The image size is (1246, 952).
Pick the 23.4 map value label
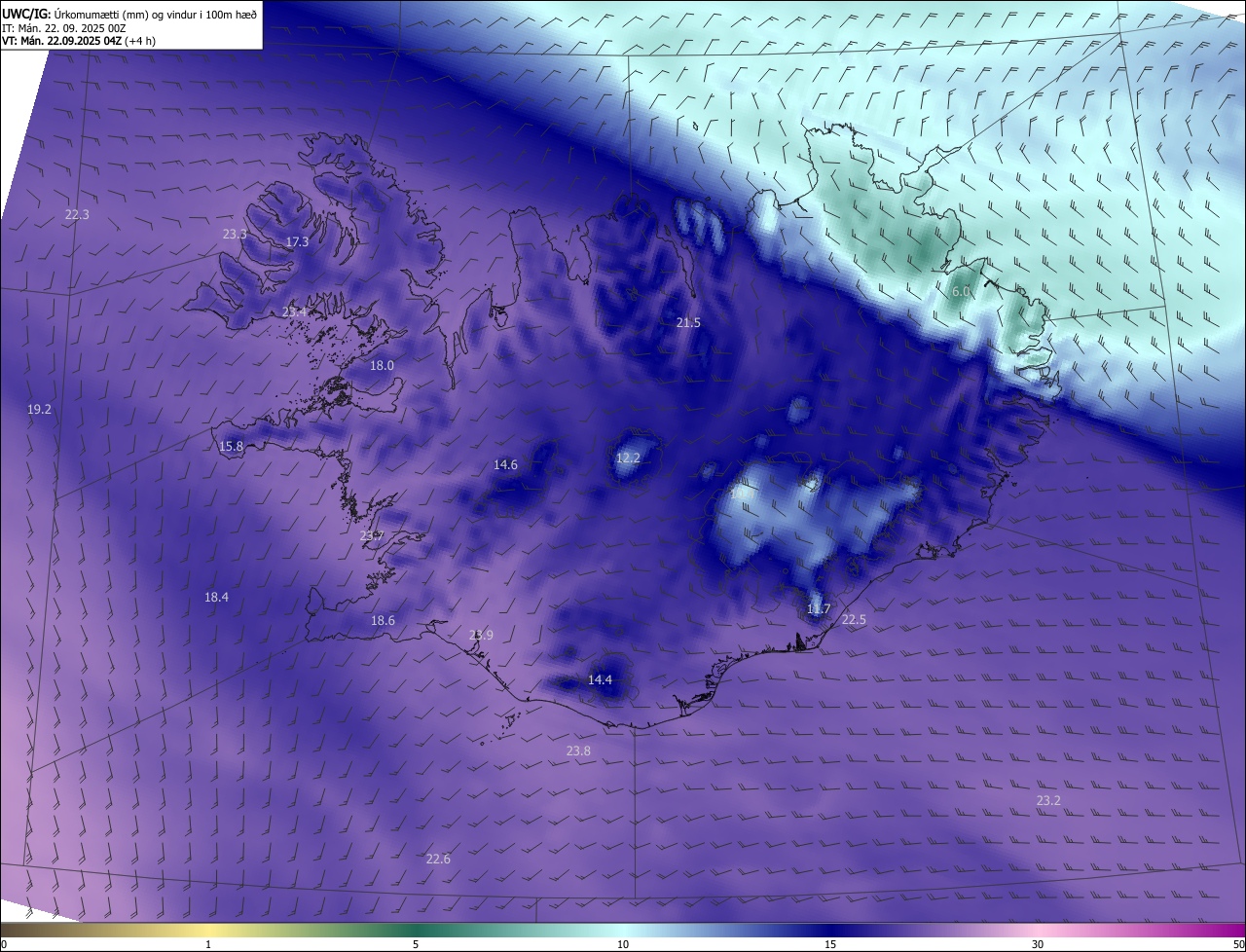point(294,311)
